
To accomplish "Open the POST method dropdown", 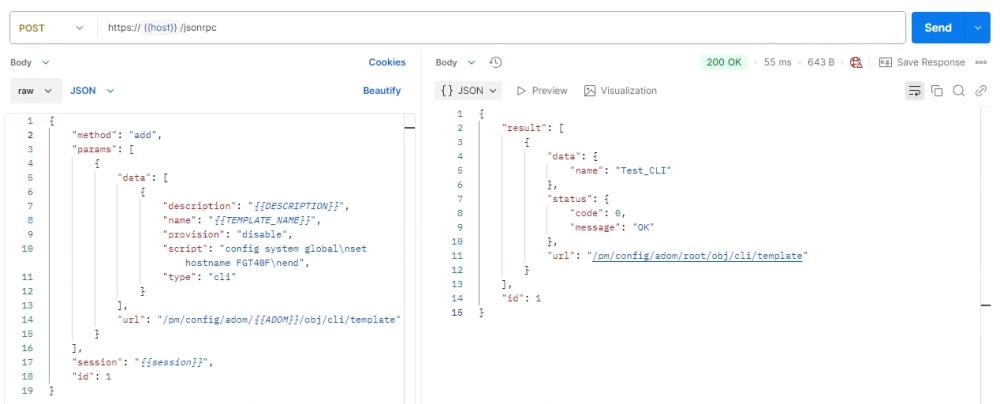I will pyautogui.click(x=52, y=27).
